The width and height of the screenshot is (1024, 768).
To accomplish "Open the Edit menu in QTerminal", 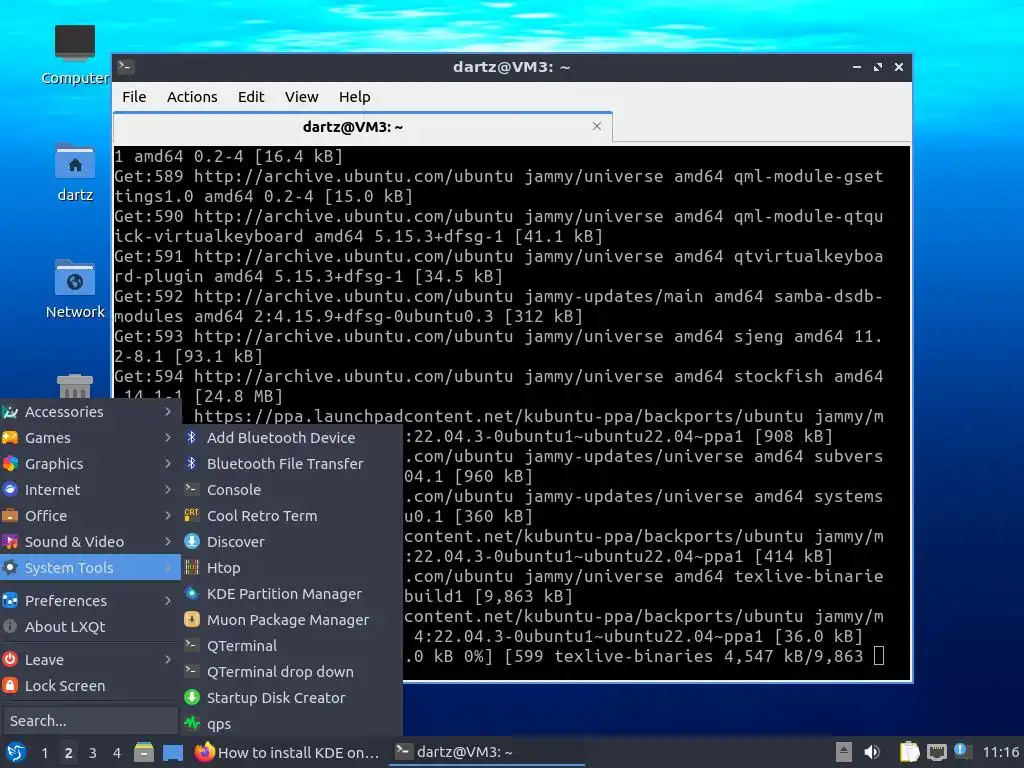I will (251, 97).
